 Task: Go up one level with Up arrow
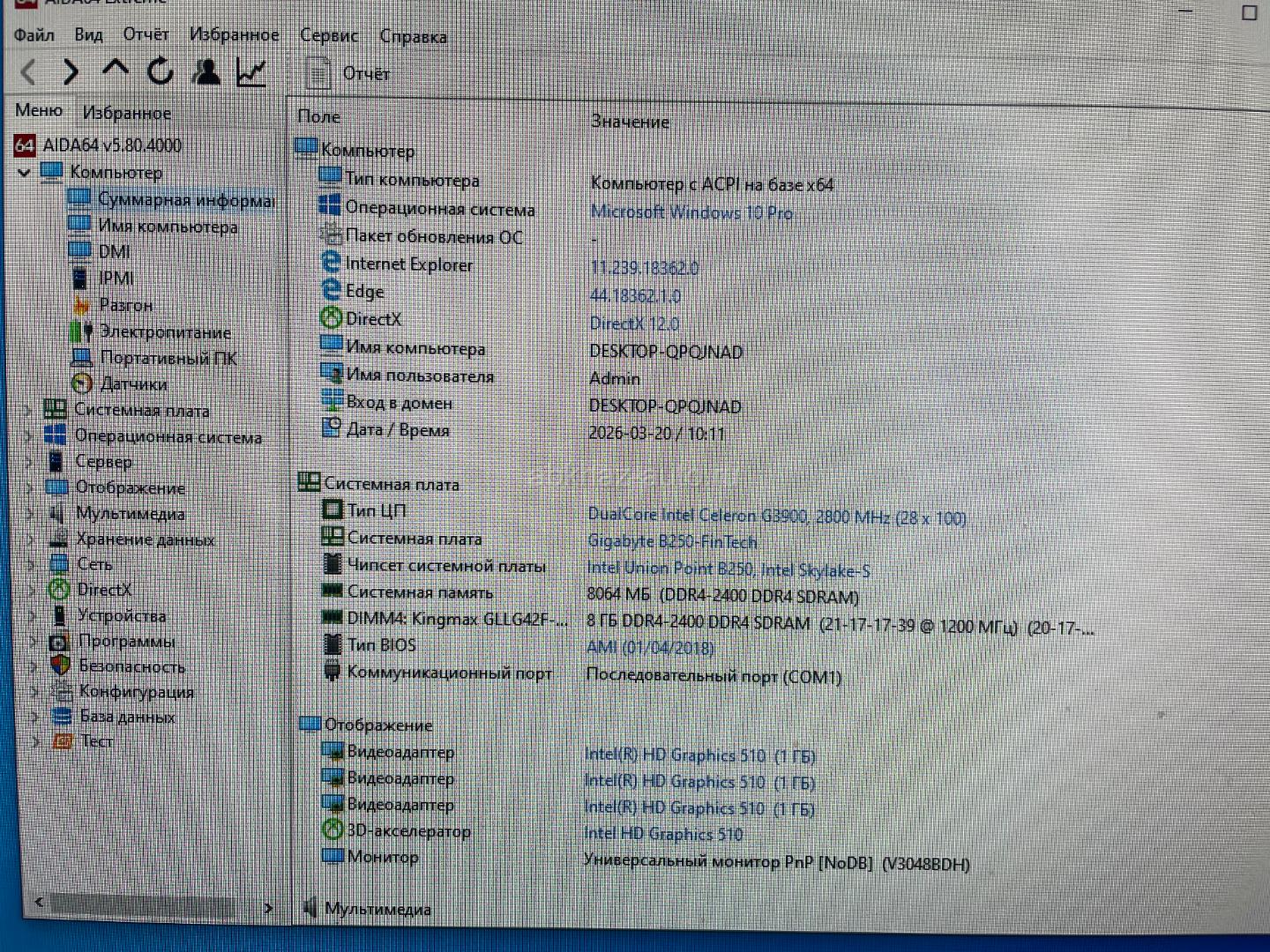(115, 70)
